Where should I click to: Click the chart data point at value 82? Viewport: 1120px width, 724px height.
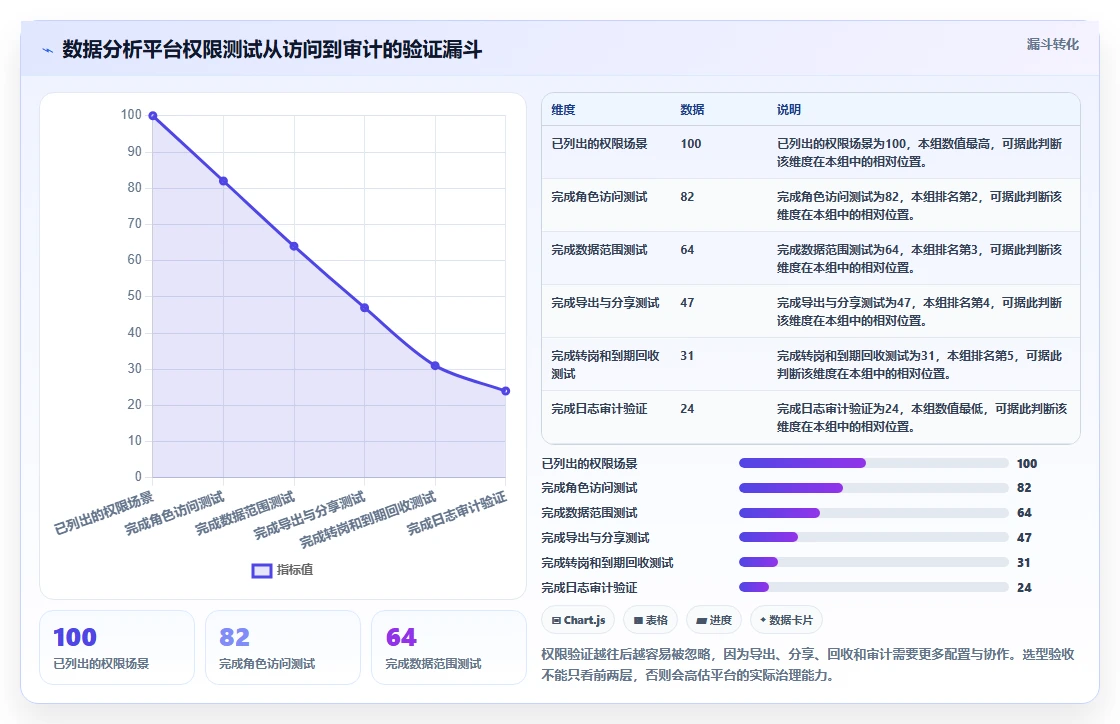(x=224, y=181)
